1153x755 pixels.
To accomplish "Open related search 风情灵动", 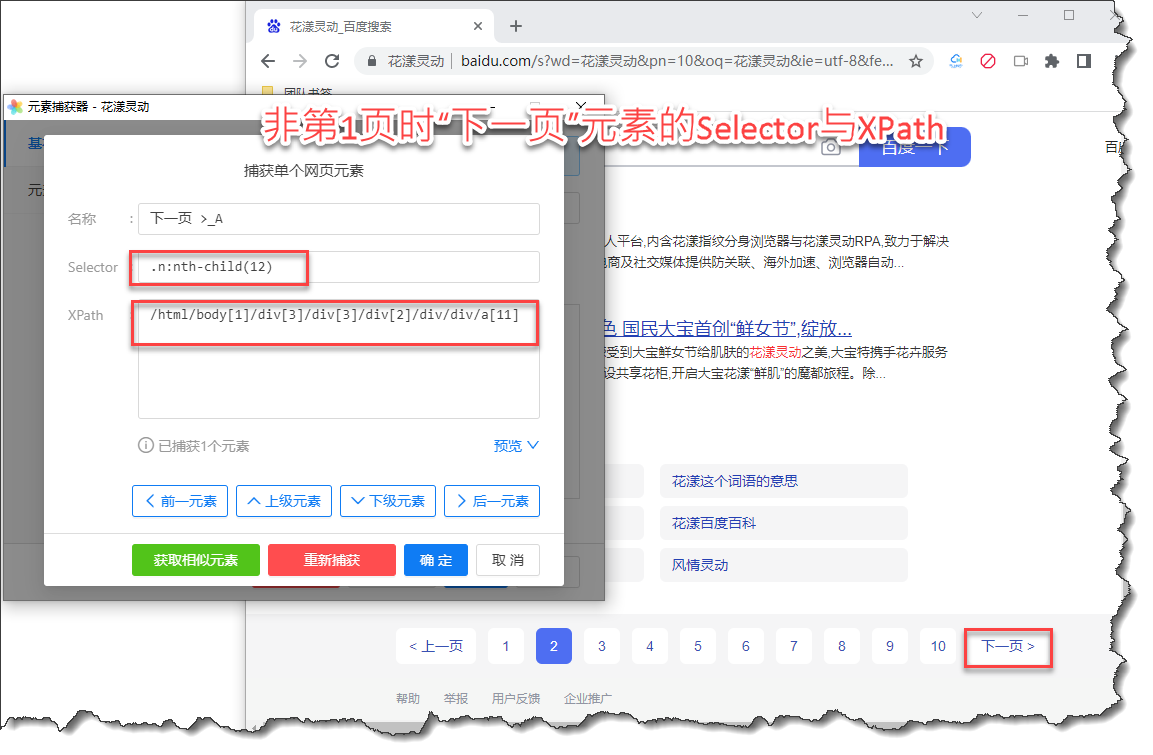I will tap(784, 565).
